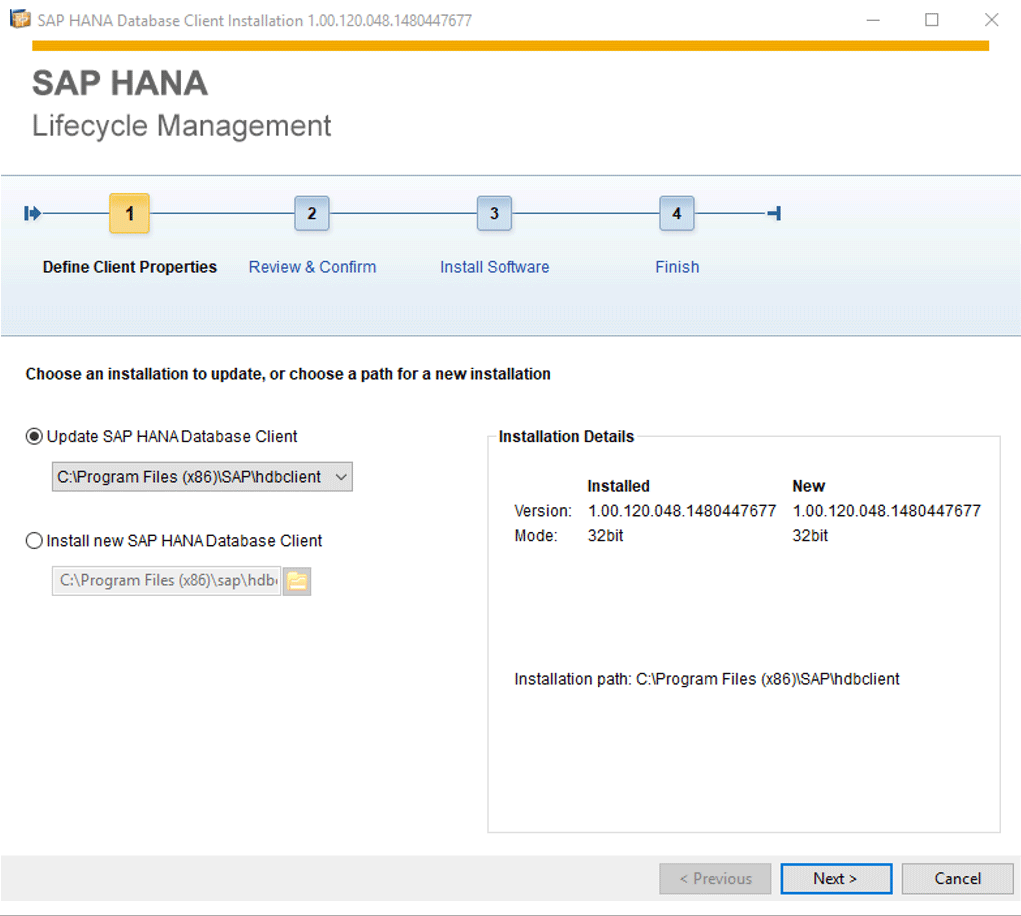Open the hdbclient installation path dropdown
Screen dimensions: 1021x916
click(203, 477)
